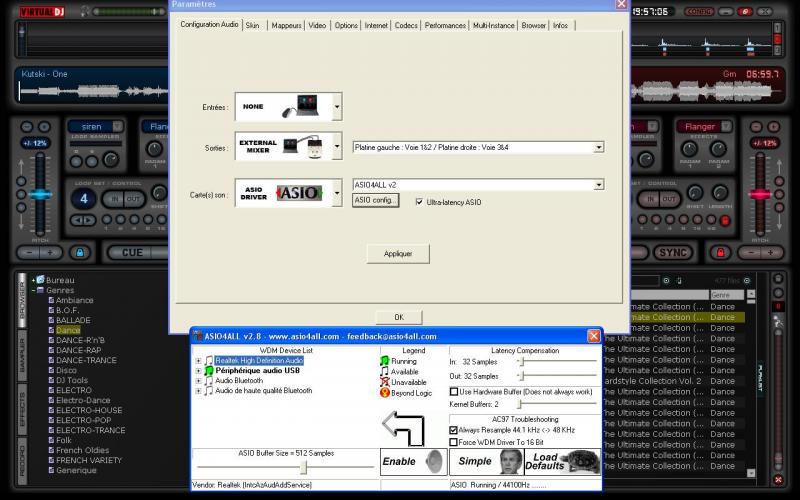Open the Performances tab
800x500 pixels.
pos(445,25)
